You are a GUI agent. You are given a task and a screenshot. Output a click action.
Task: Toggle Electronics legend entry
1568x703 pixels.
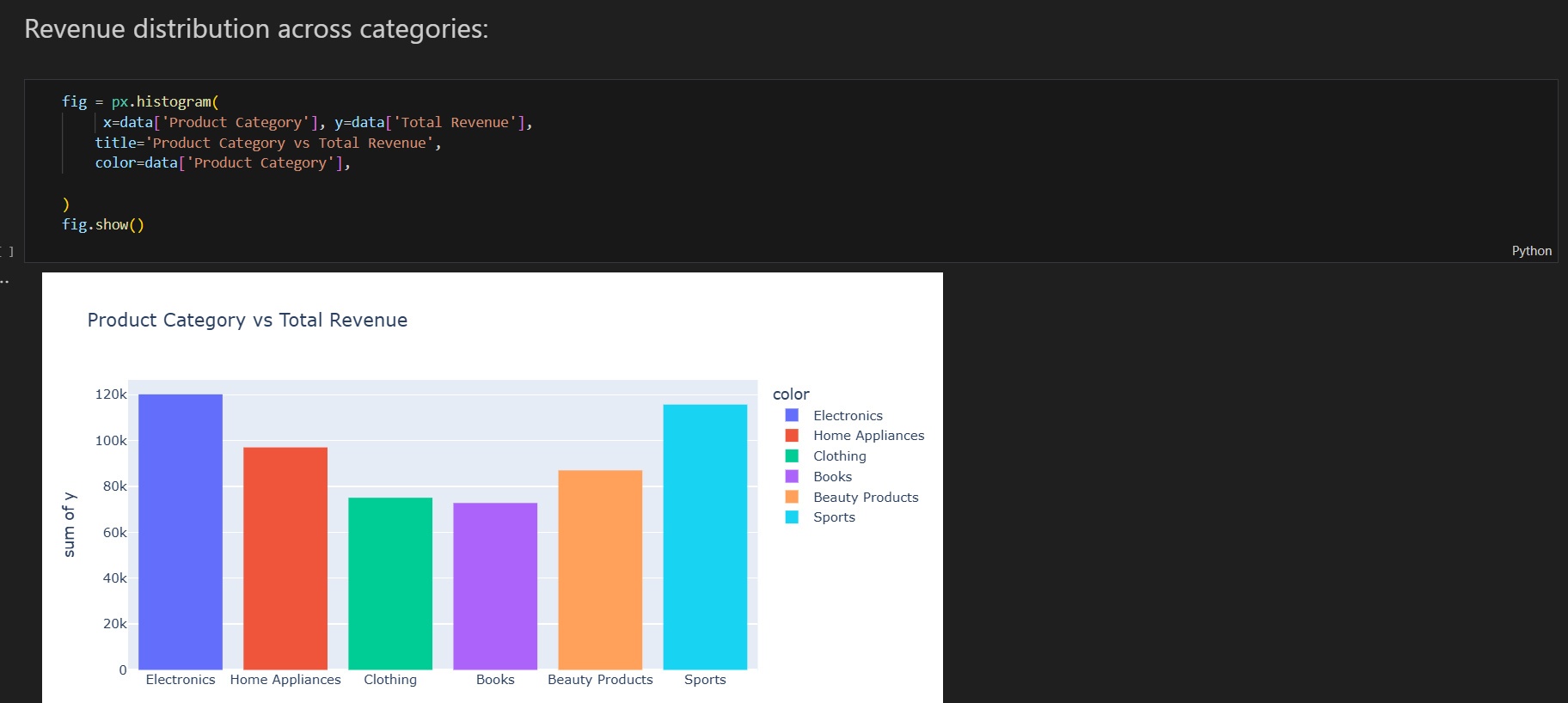(834, 415)
